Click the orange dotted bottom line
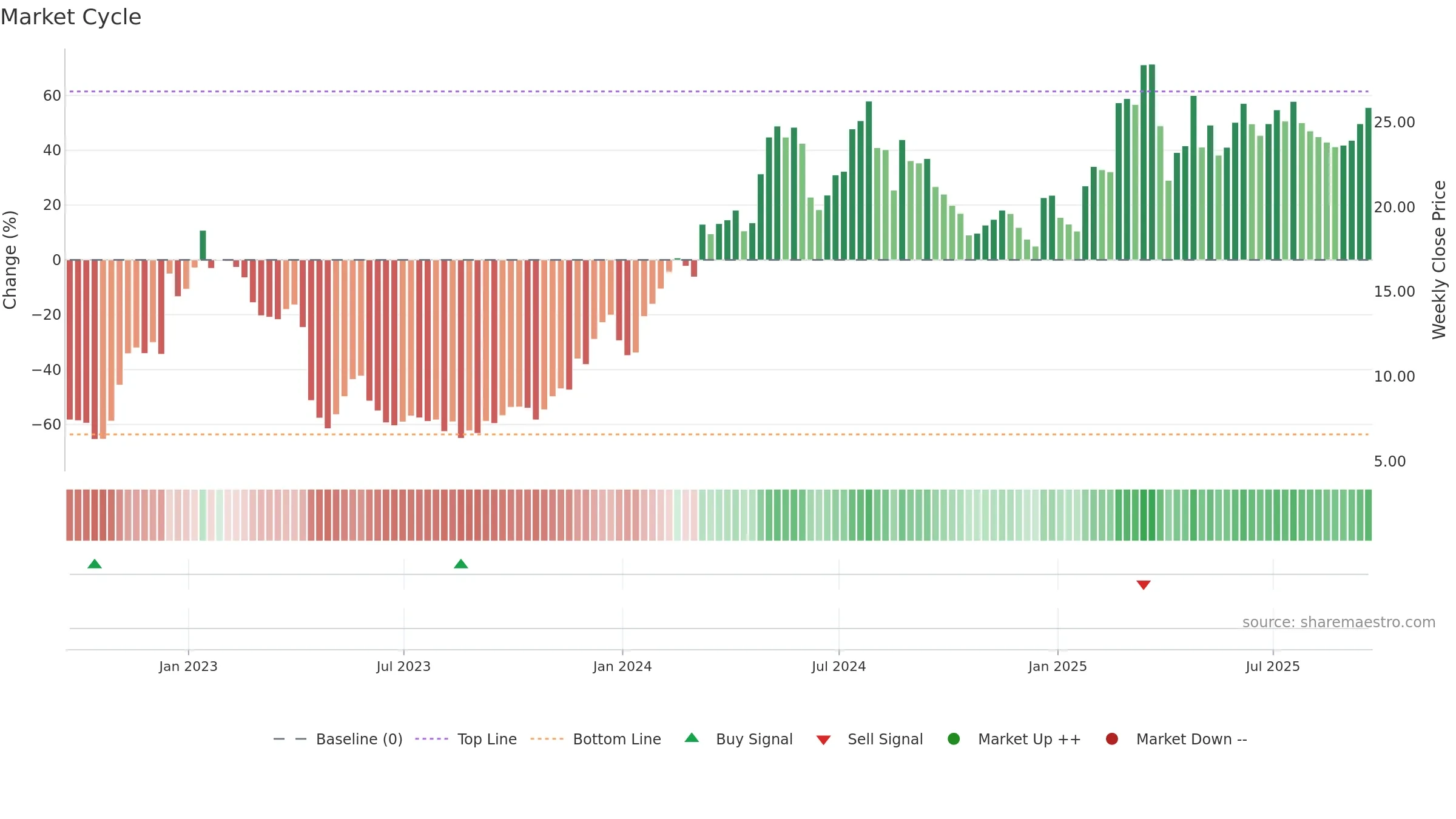 tap(719, 434)
